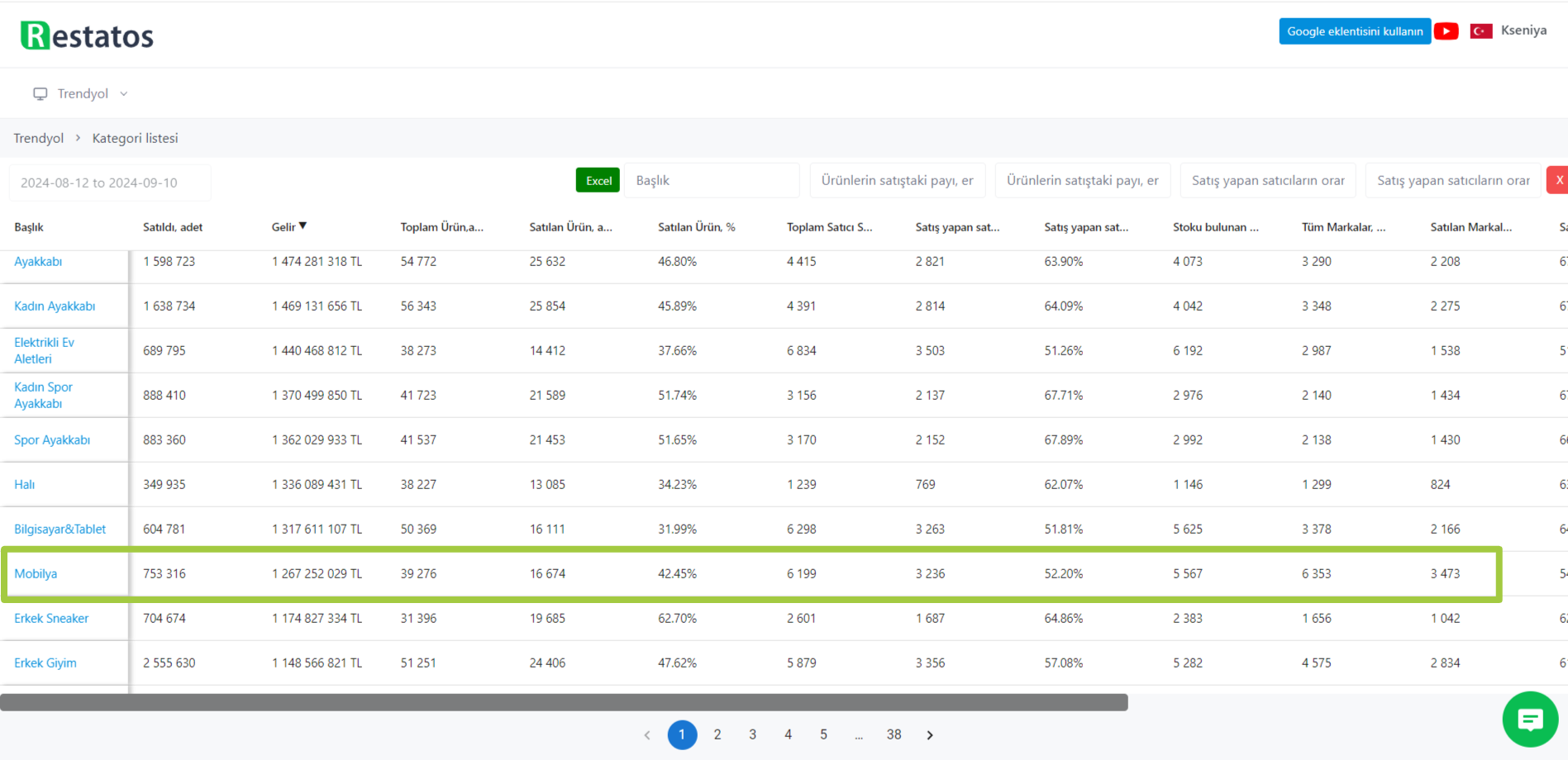This screenshot has width=1568, height=760.
Task: Expand the Trendyol dropdown menu
Action: 82,93
